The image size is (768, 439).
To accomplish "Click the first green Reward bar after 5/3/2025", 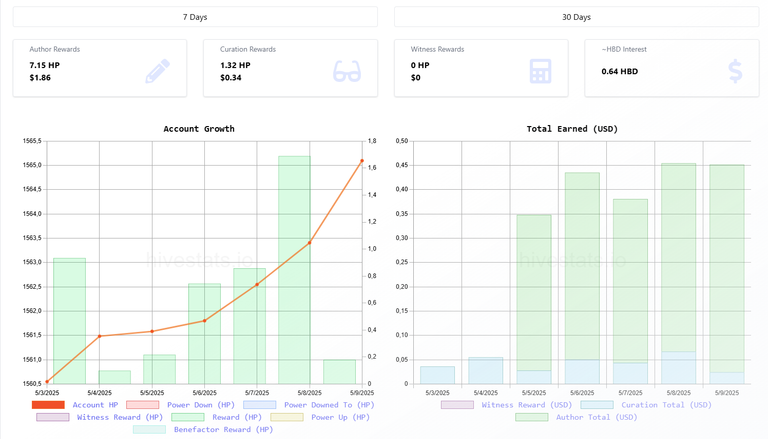I will click(70, 321).
